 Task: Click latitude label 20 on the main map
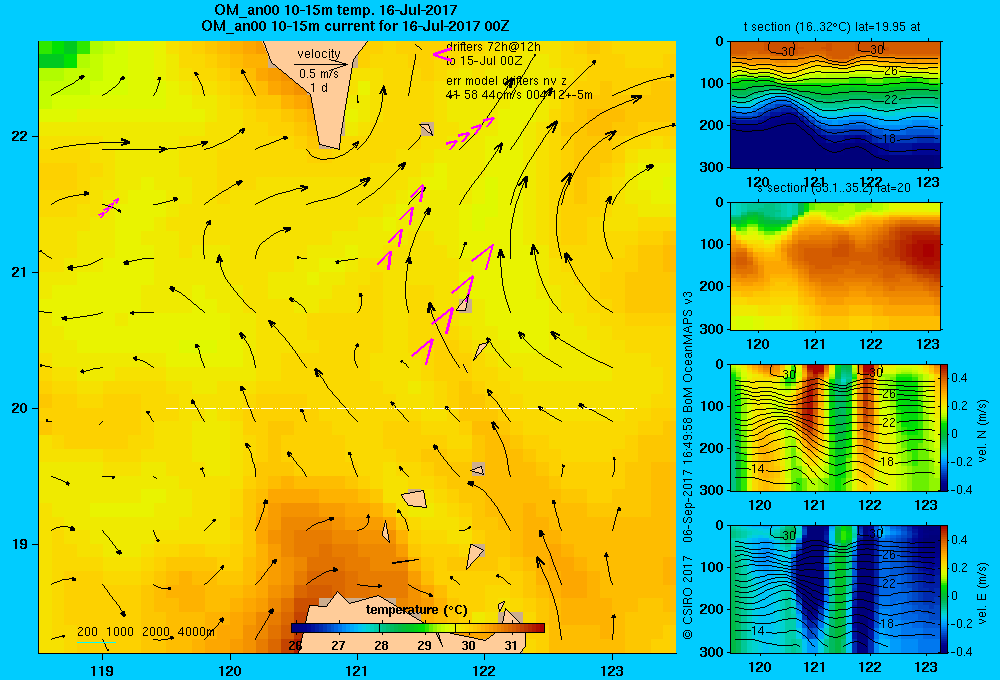point(19,408)
